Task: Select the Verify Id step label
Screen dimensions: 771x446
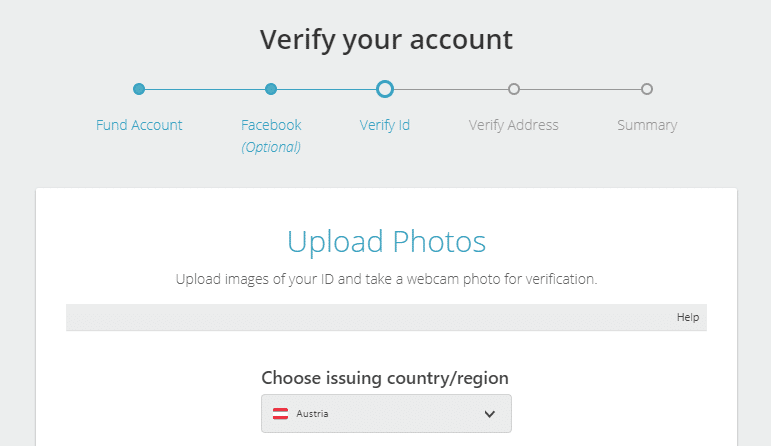Action: point(385,125)
